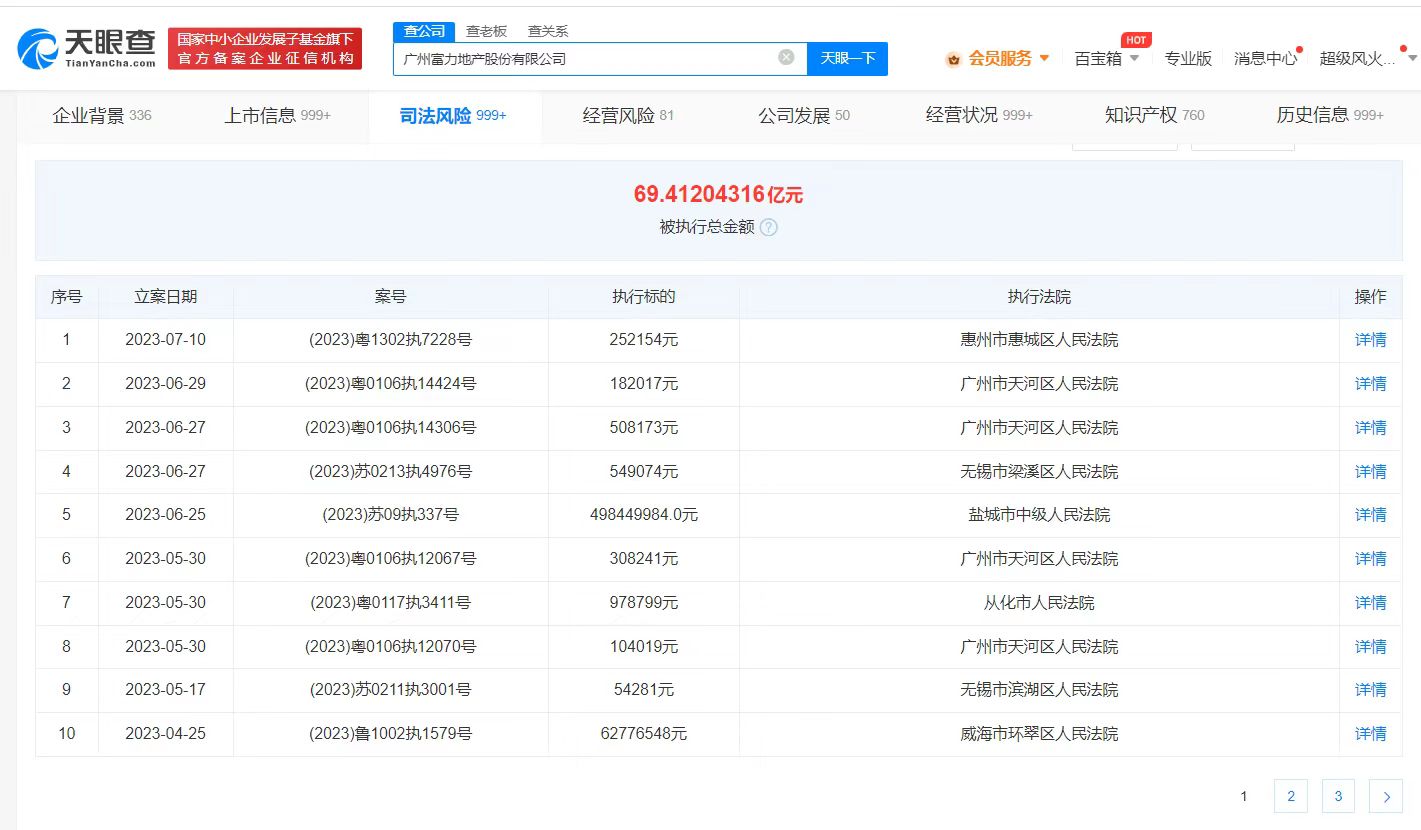Screen dimensions: 1421x830
Task: Open 详情 for case 粤0106执14424号
Action: coord(1370,384)
